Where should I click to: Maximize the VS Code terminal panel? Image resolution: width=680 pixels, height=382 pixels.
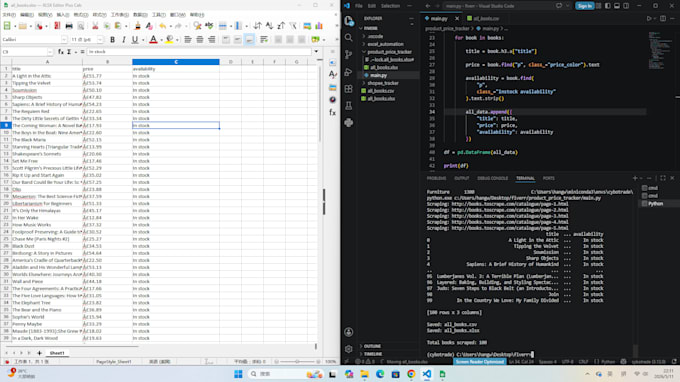tap(663, 178)
